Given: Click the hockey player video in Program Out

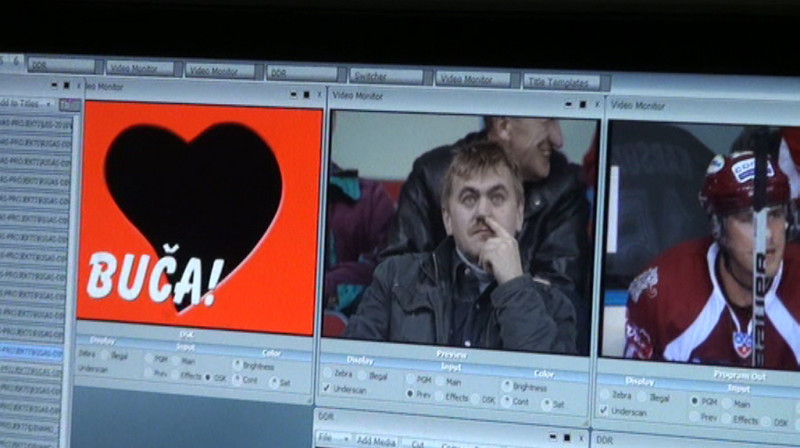Looking at the screenshot, I should (701, 246).
